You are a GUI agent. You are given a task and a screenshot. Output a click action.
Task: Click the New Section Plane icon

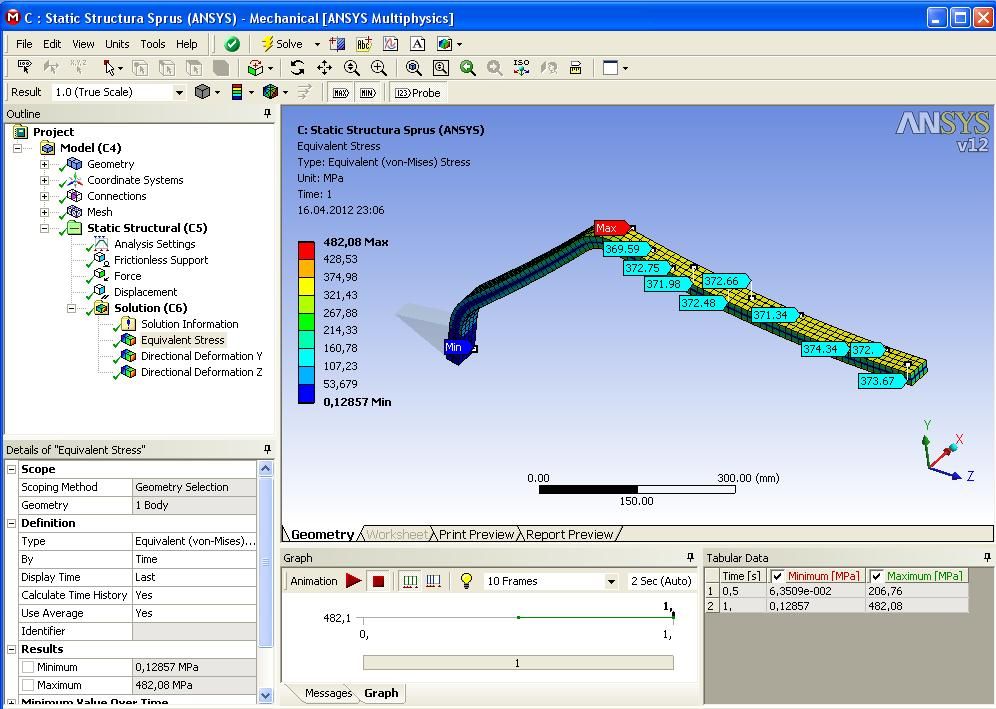[337, 44]
